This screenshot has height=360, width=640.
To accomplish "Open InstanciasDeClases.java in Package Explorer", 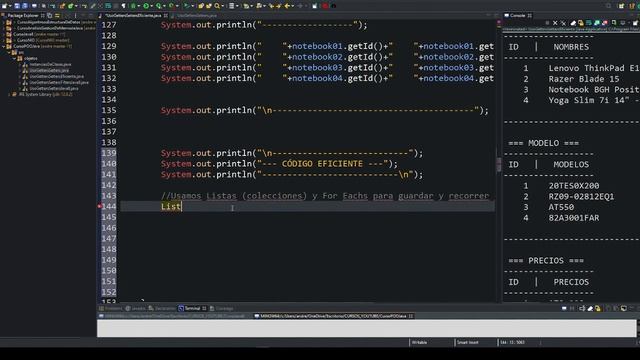I will [50, 64].
